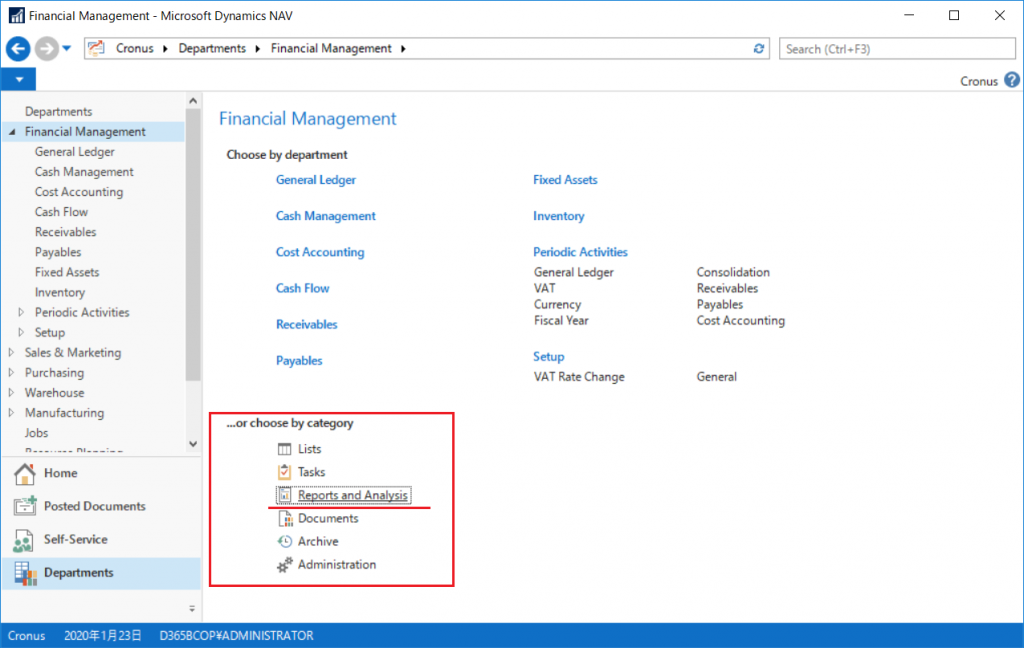Select Consolidation under Periodic Activities
Viewport: 1024px width, 648px height.
(x=733, y=272)
